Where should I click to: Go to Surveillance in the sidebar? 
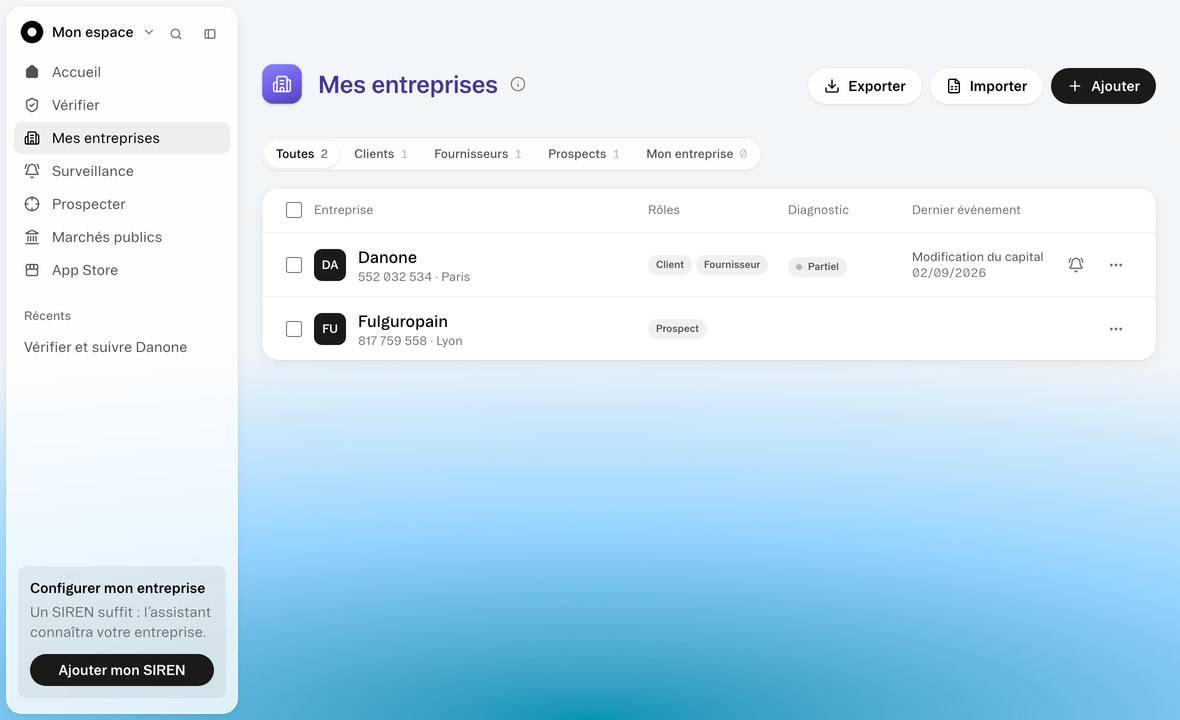(122, 172)
